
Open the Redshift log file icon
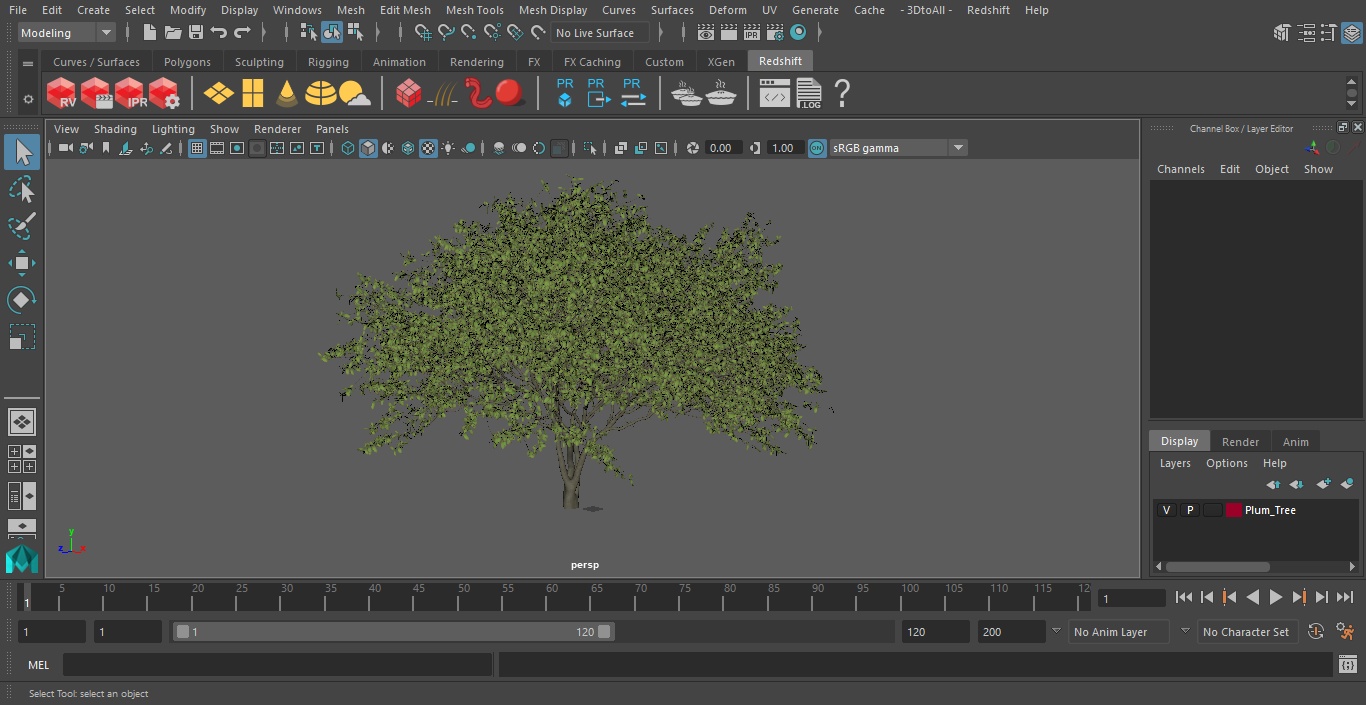[808, 94]
